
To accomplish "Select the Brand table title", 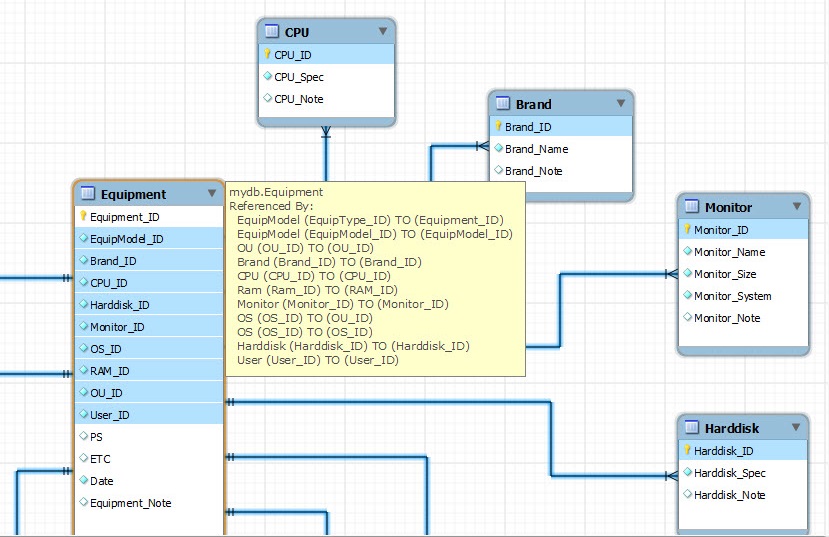I will 533,104.
